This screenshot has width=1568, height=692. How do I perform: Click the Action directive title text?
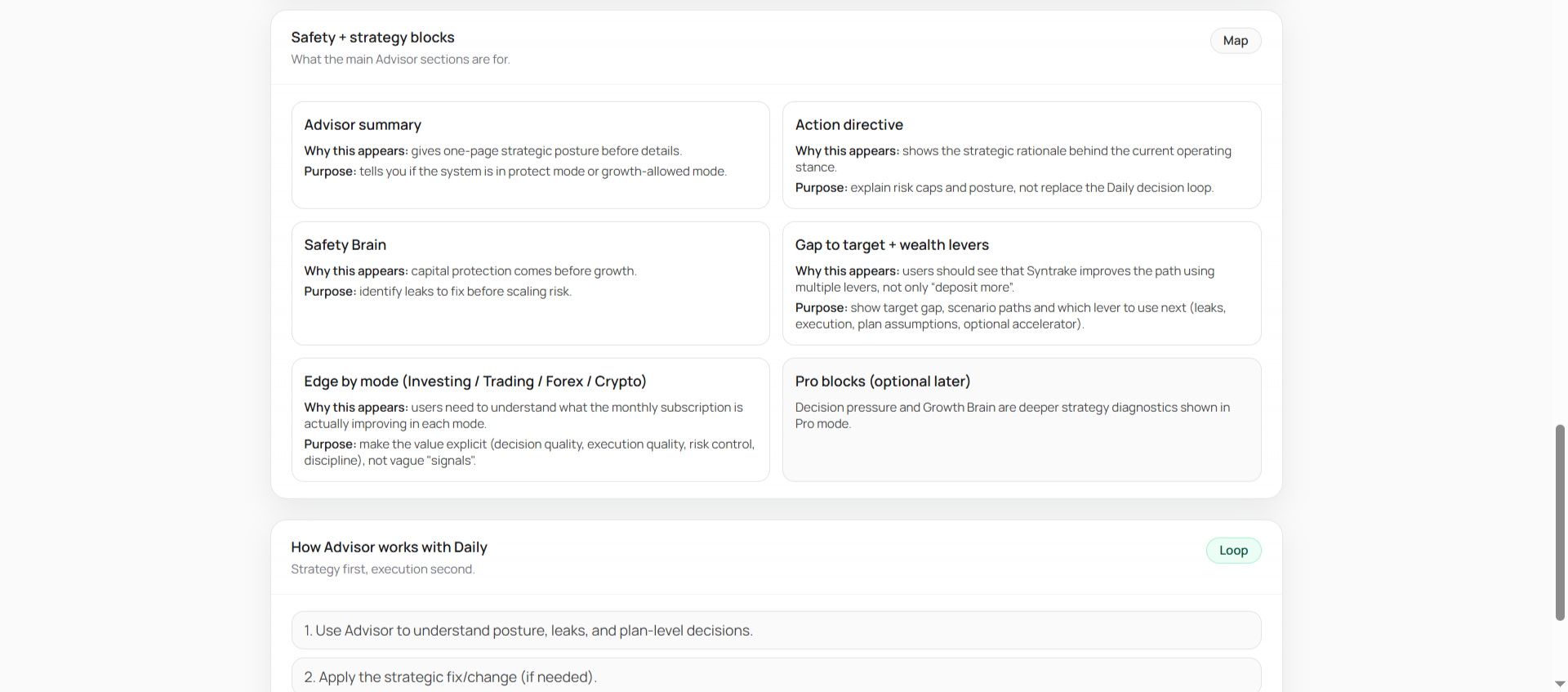[x=849, y=124]
